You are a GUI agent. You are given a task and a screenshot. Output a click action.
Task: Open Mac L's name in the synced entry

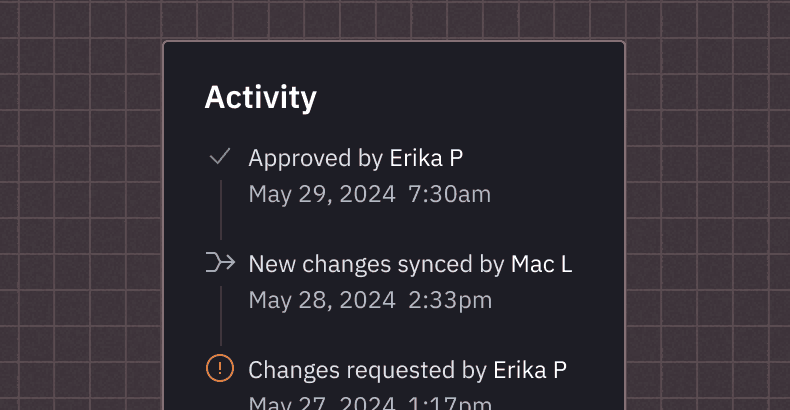point(541,264)
